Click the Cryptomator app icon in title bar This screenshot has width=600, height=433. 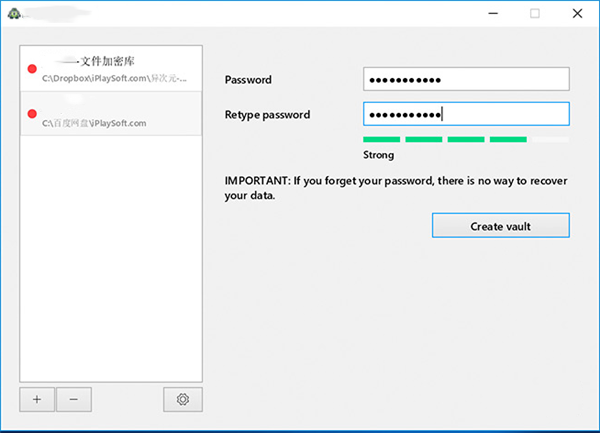coord(14,14)
